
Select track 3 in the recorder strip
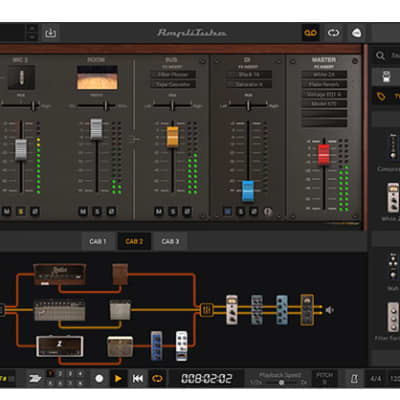tap(70, 374)
